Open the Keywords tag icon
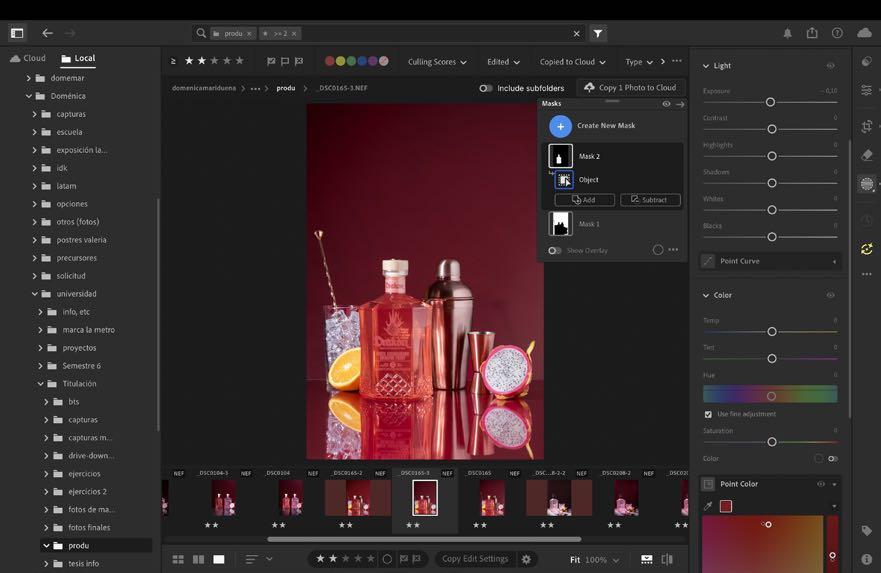Image resolution: width=881 pixels, height=573 pixels. coord(866,531)
